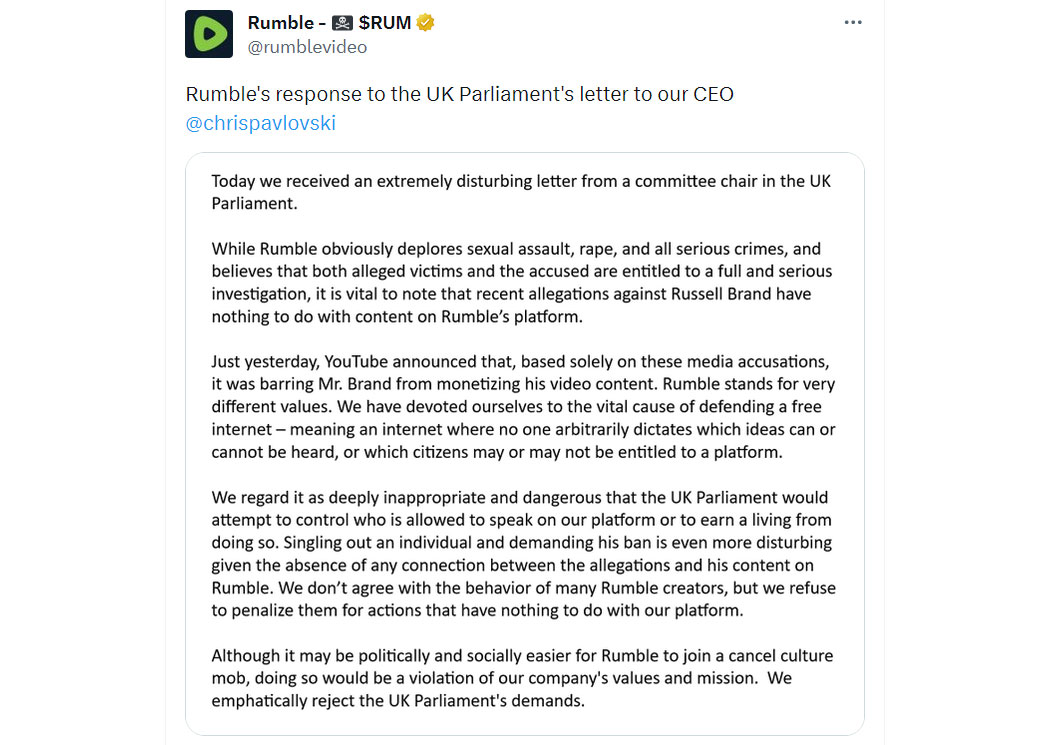Click the $RUM cashtag in the account name
This screenshot has width=1050, height=745.
(385, 23)
